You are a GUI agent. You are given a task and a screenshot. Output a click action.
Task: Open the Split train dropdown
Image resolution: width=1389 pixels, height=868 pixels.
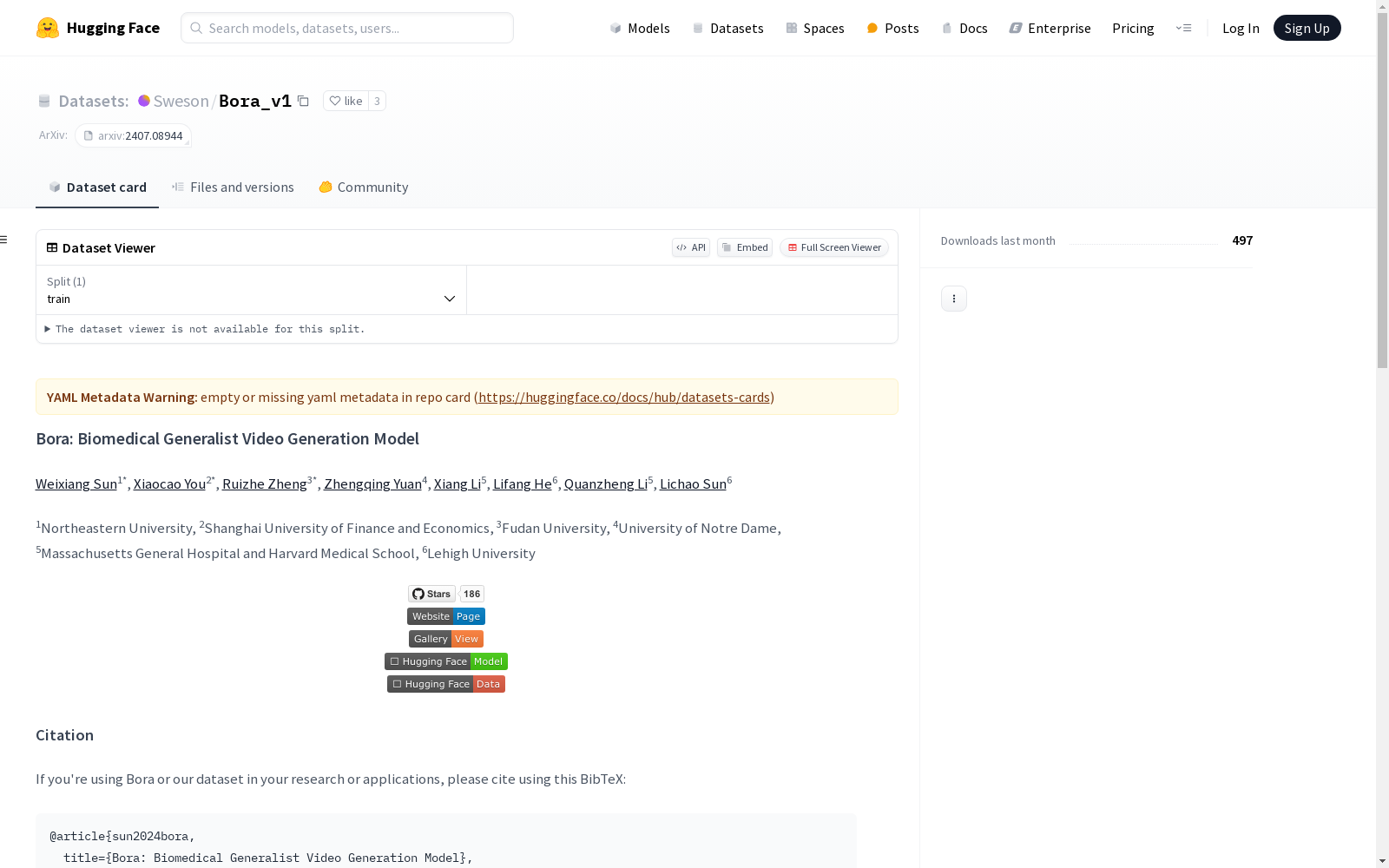pos(251,290)
